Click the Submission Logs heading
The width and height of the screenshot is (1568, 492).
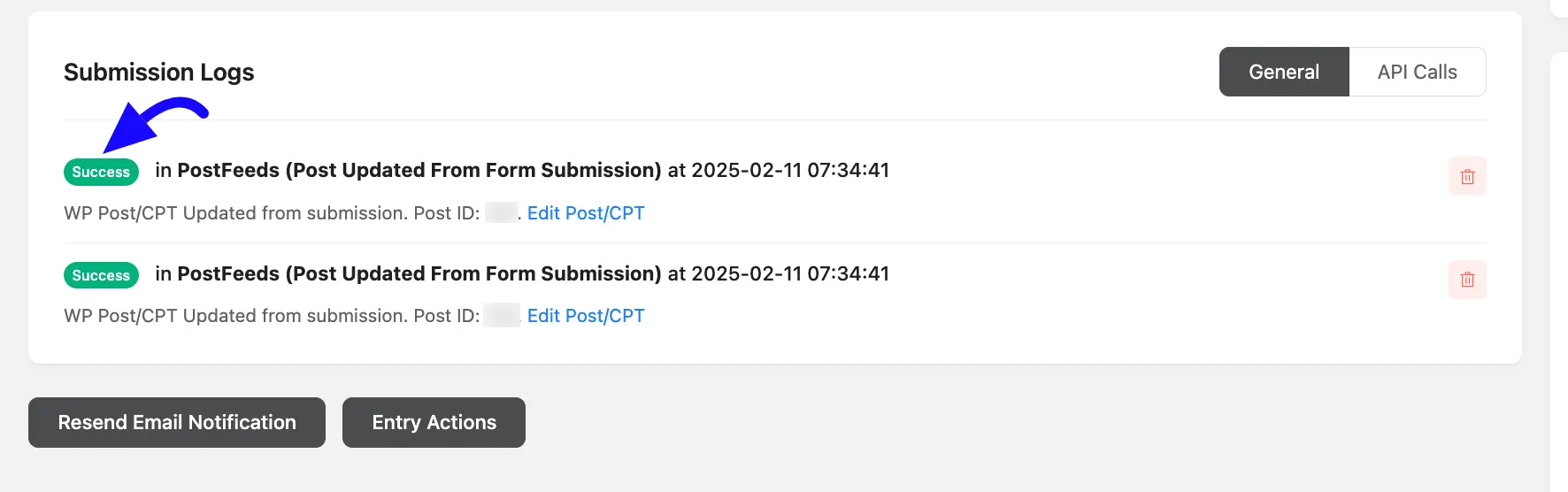click(159, 72)
